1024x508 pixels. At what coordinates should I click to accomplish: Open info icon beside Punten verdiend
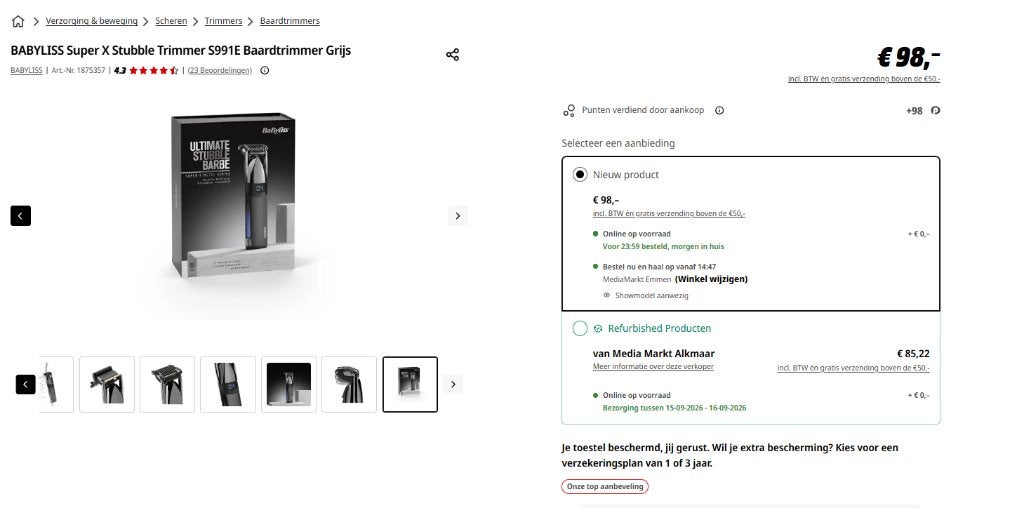pos(720,110)
